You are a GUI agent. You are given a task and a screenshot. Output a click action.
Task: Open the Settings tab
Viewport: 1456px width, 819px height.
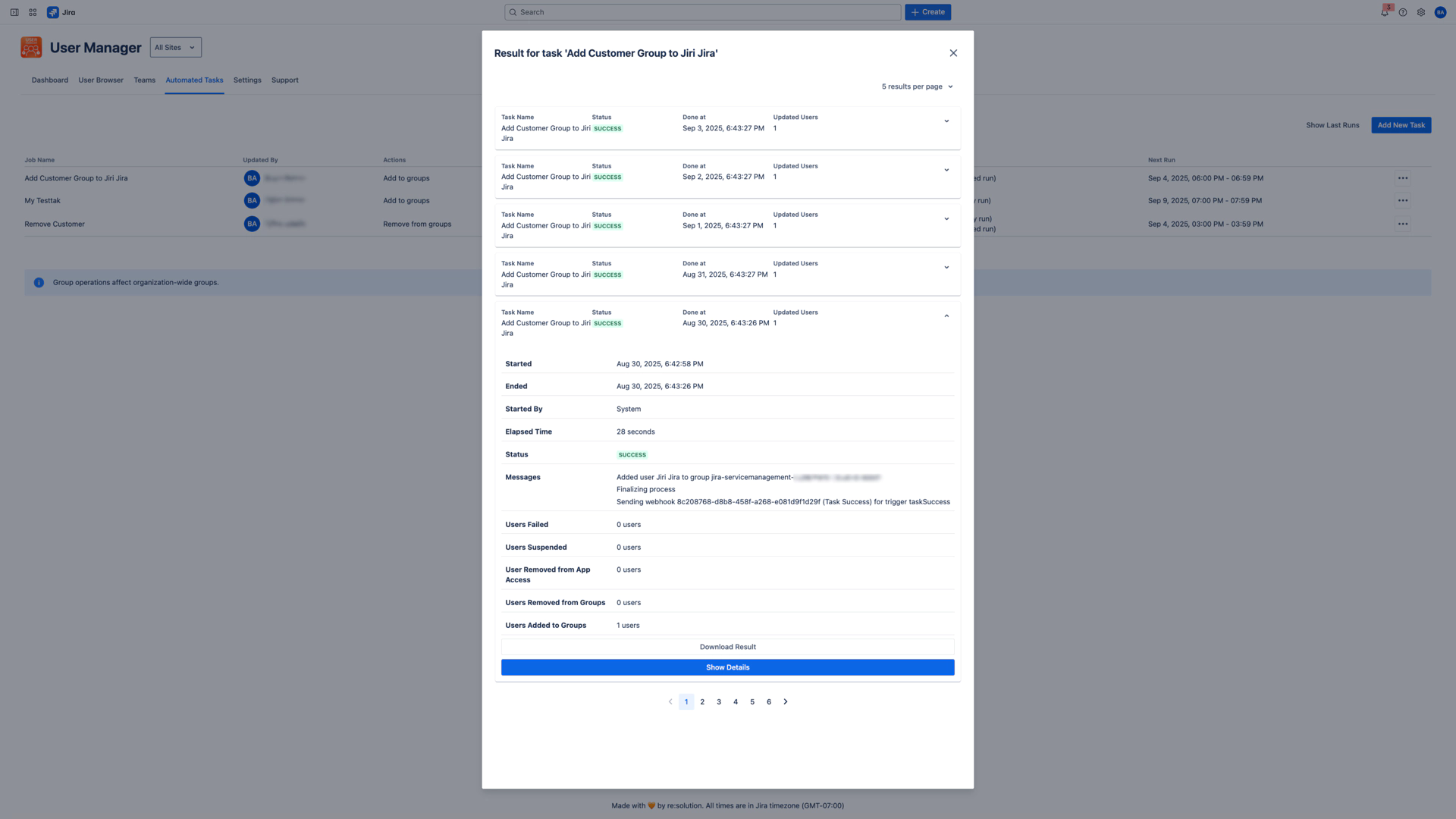(x=247, y=80)
